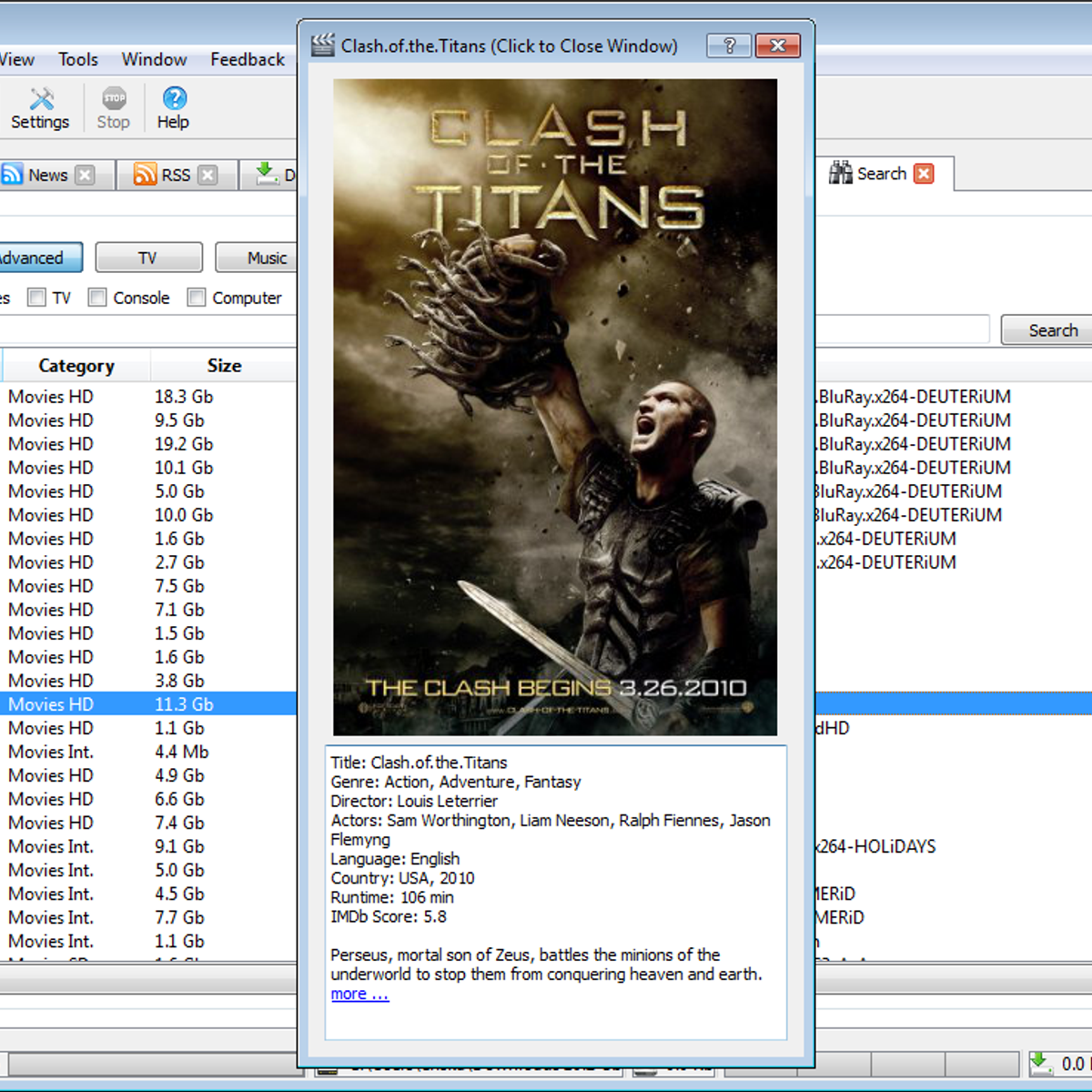Click 'Director: Louis Leterrier' line
1092x1092 pixels.
pyautogui.click(x=414, y=801)
